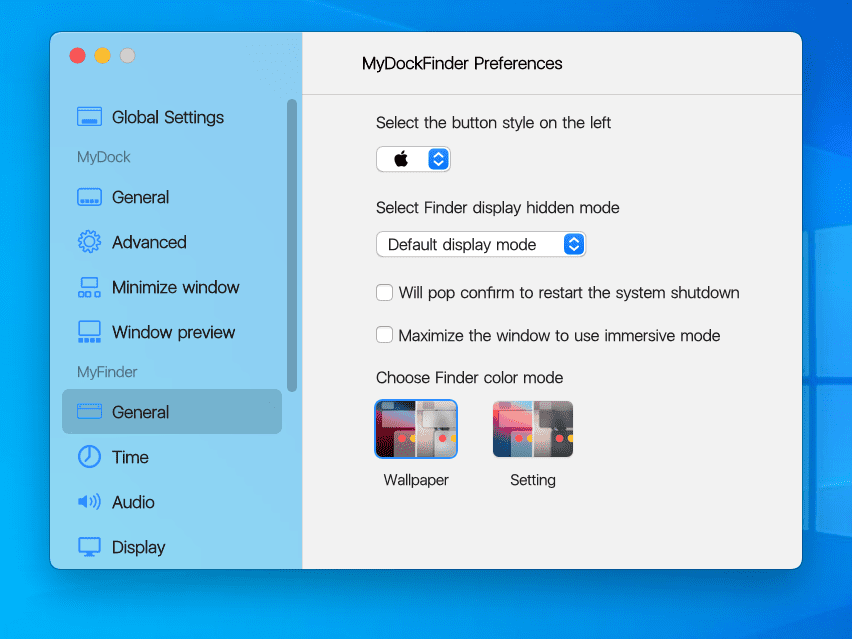Click the MyFinder General bar icon
This screenshot has height=639, width=852.
tap(89, 411)
